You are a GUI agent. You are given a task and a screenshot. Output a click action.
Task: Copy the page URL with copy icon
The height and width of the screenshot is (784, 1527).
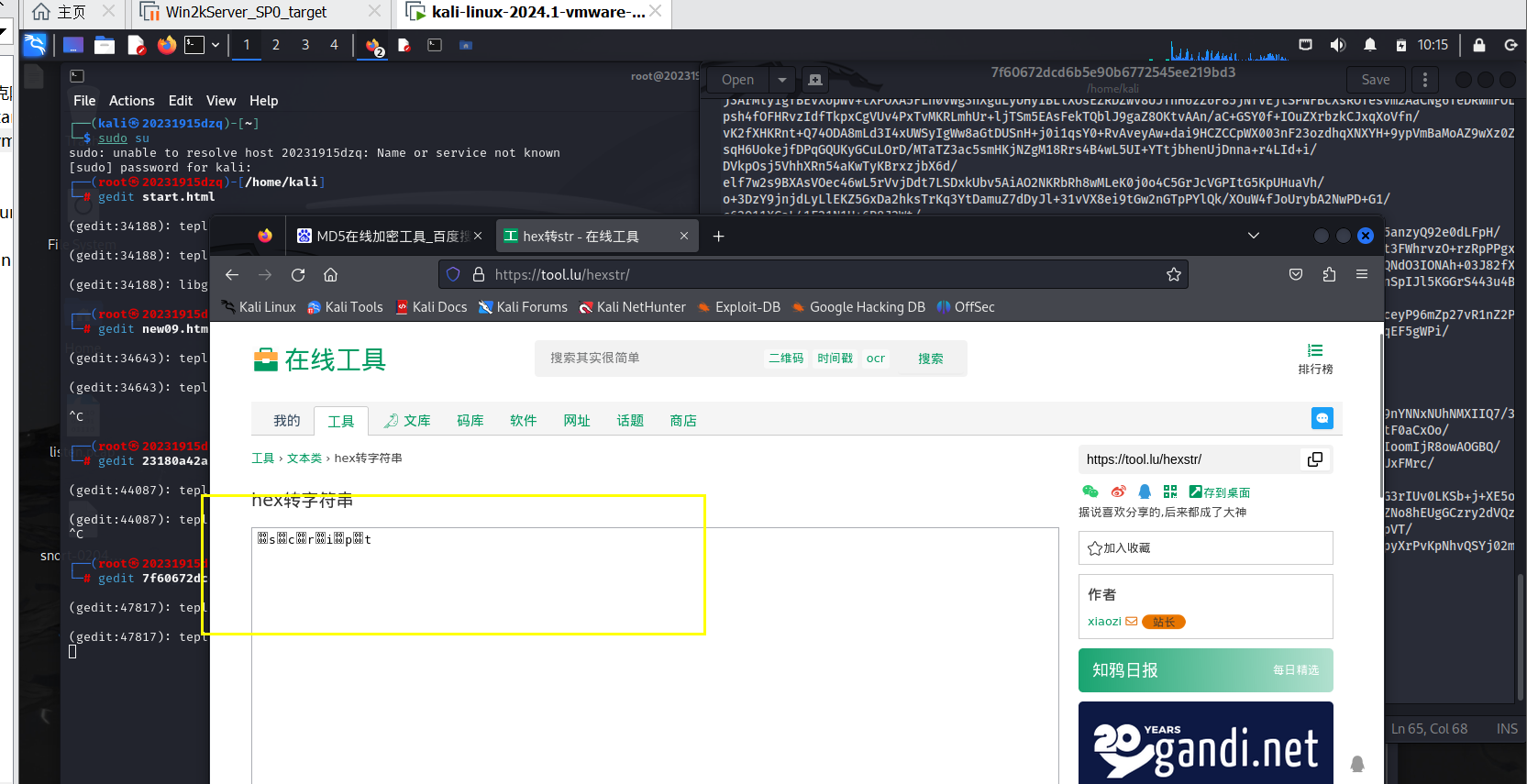tap(1315, 459)
